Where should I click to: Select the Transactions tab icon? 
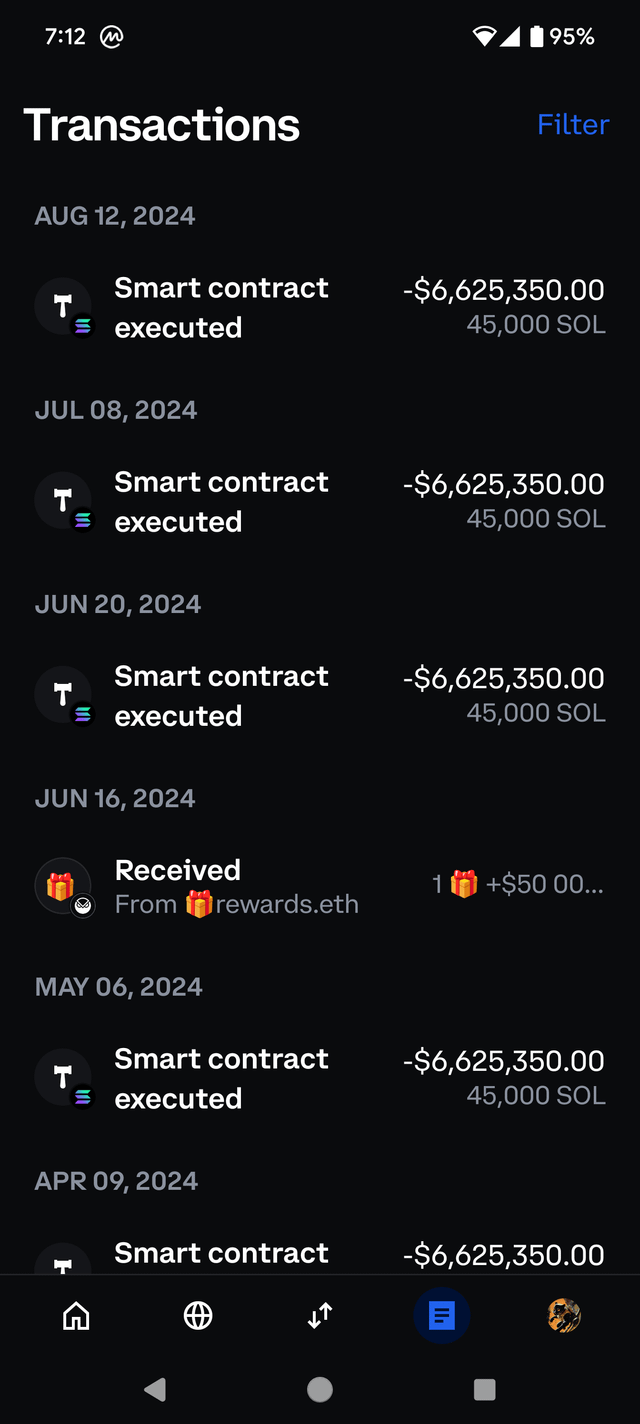442,1316
